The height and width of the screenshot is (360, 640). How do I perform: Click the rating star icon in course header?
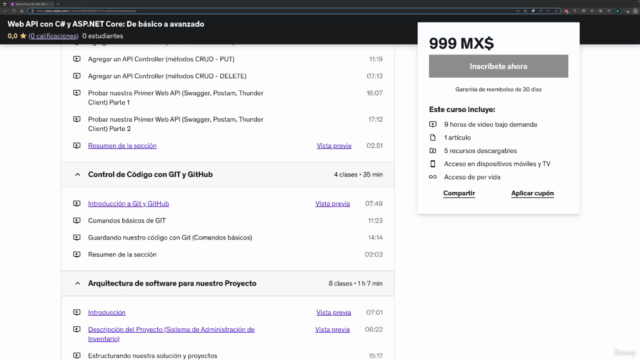23,36
